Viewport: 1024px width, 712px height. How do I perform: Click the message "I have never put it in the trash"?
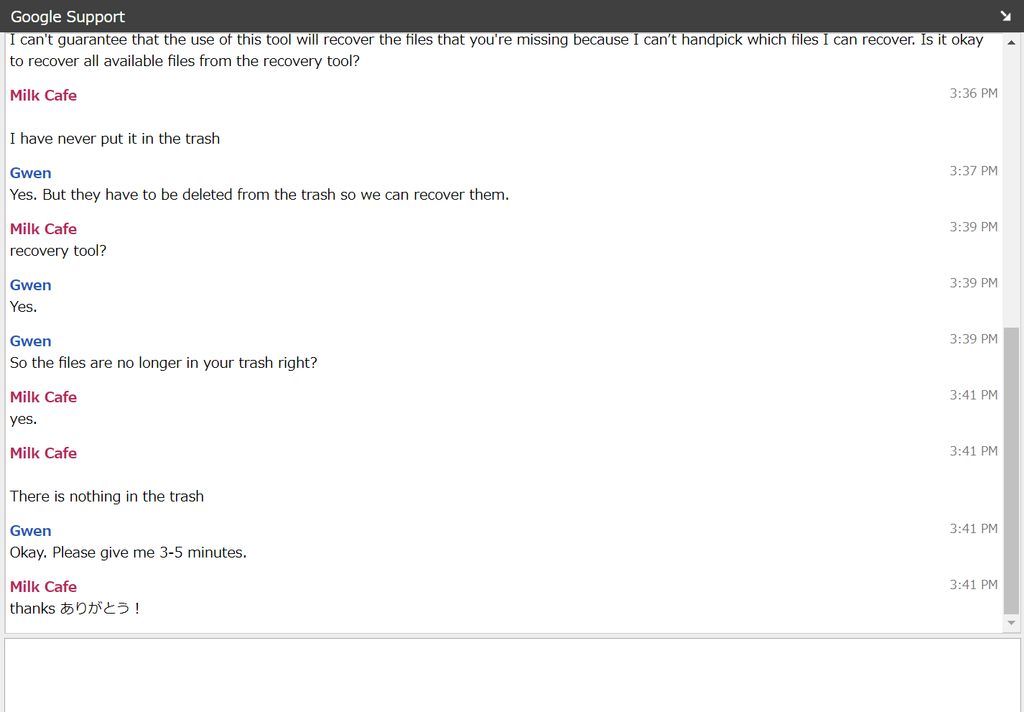115,138
